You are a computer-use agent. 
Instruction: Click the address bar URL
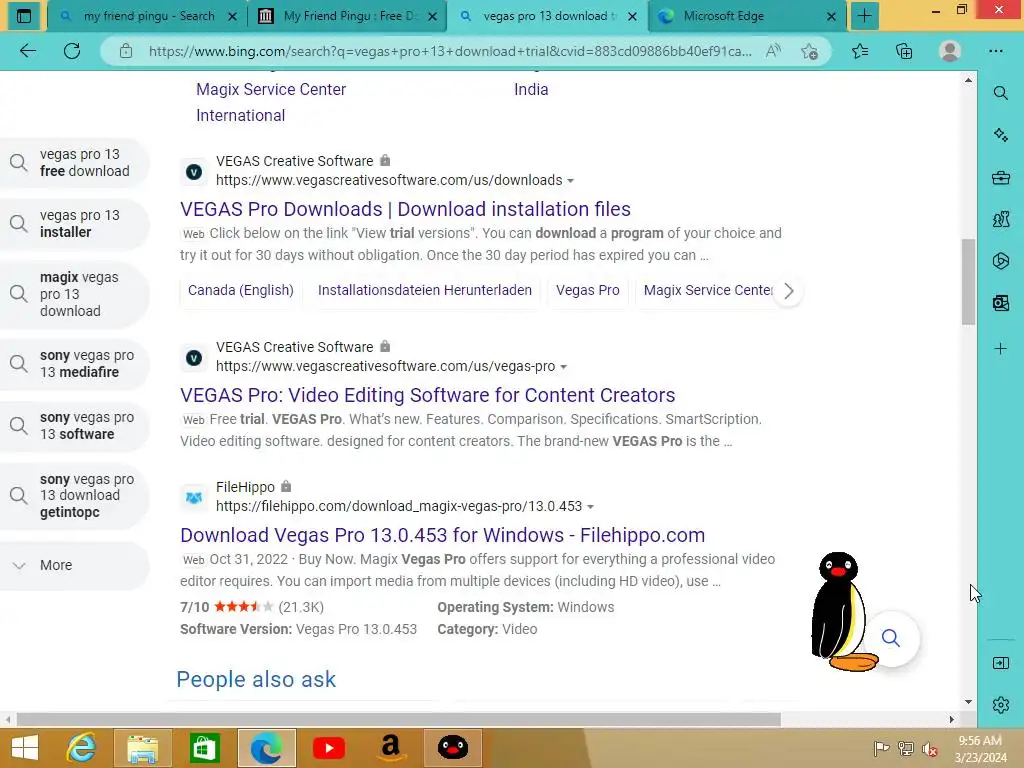point(450,51)
